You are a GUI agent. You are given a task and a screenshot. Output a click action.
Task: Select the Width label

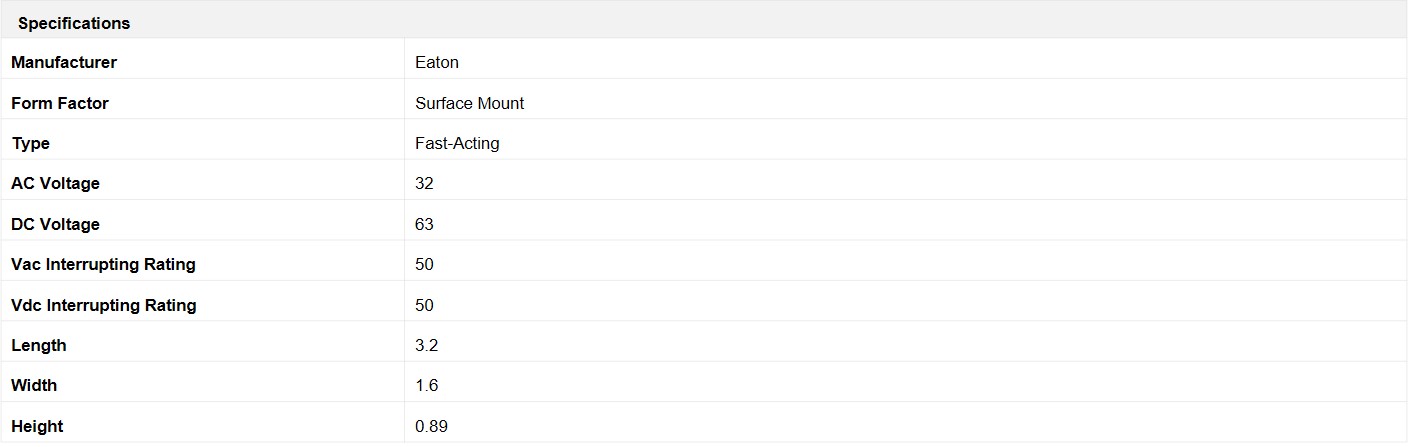(x=34, y=385)
